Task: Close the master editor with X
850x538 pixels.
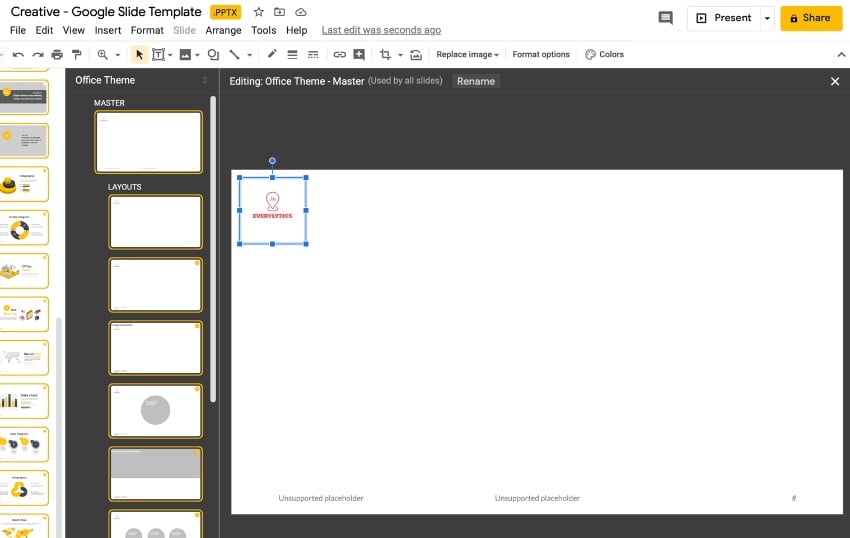Action: click(x=835, y=81)
